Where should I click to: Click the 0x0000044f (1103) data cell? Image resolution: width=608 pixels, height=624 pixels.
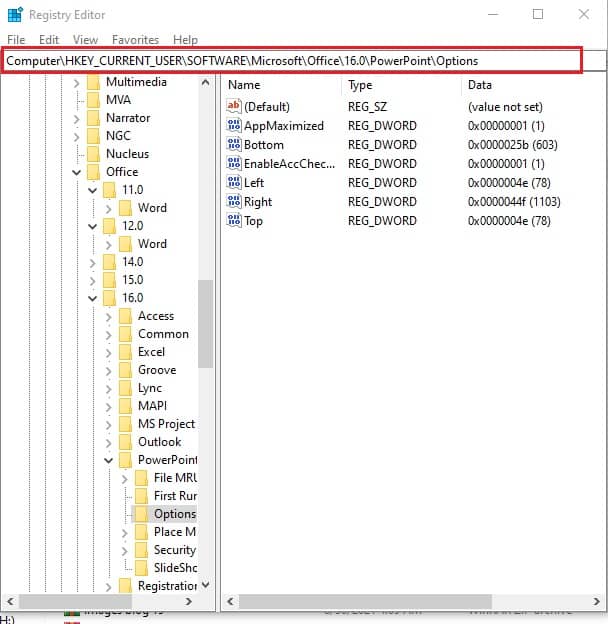coord(514,202)
